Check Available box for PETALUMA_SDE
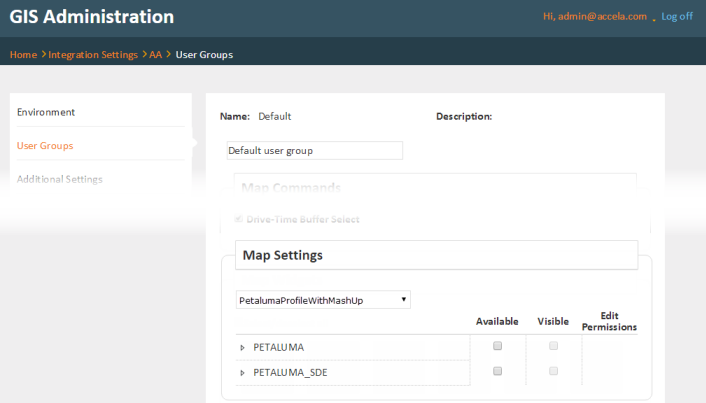706x403 pixels. 497,371
